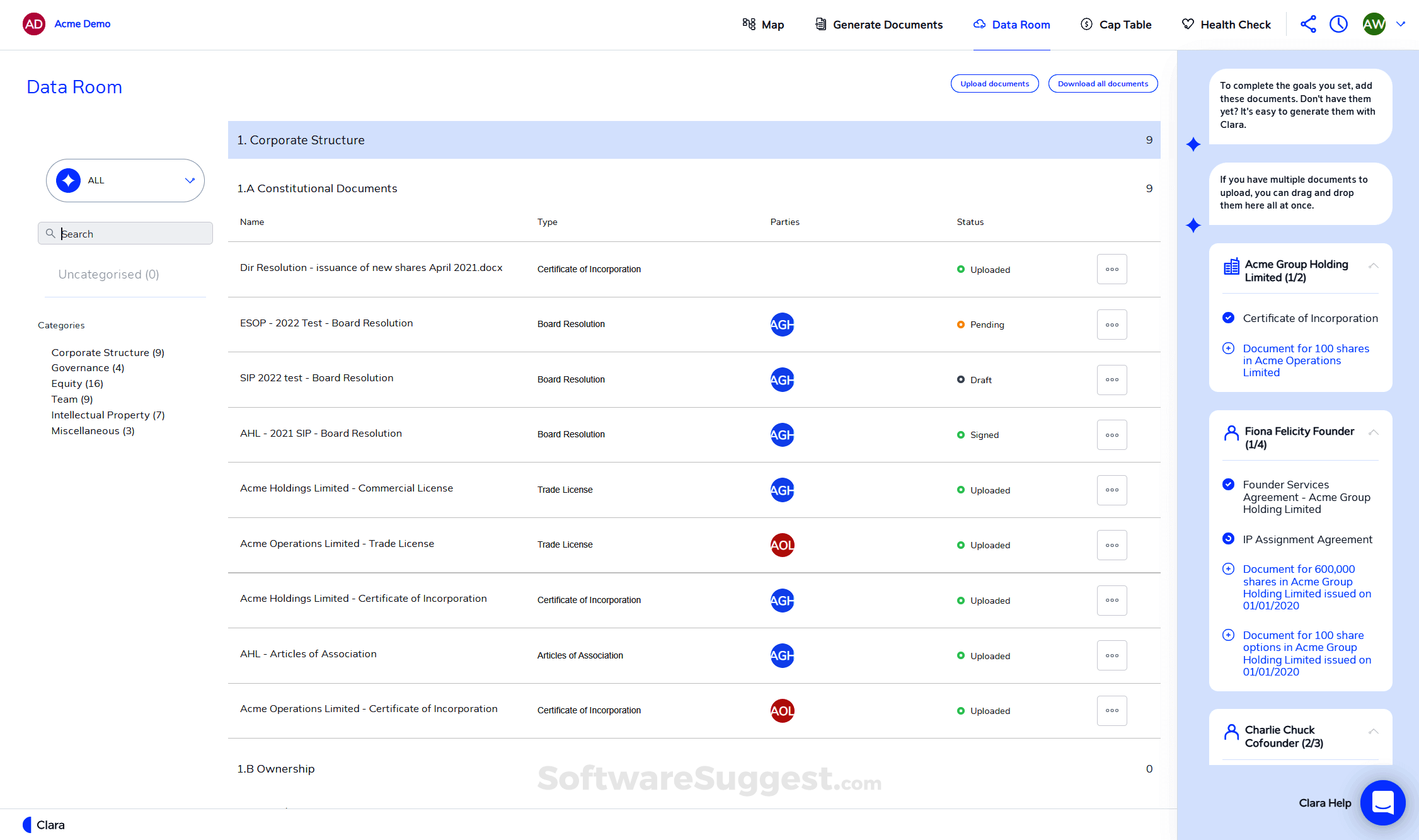Open Health Check
The height and width of the screenshot is (840, 1419).
point(1226,24)
